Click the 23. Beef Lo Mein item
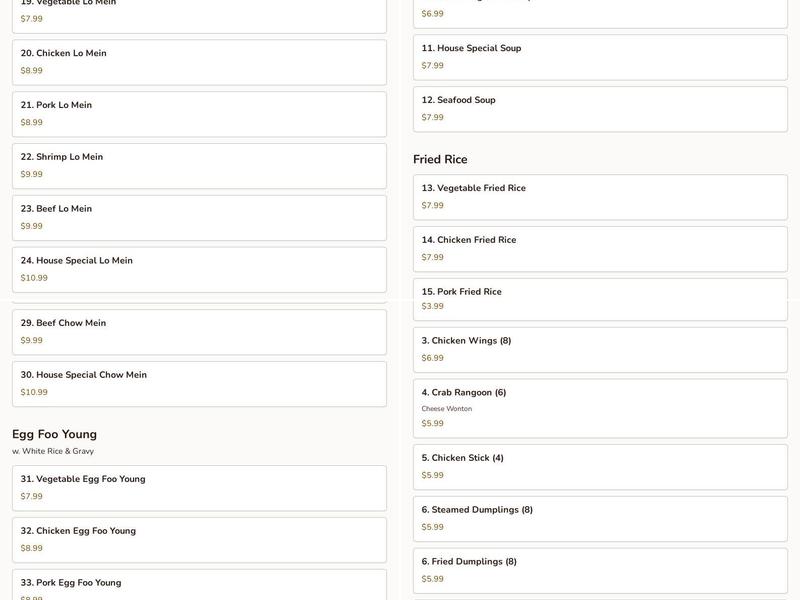 tap(199, 218)
